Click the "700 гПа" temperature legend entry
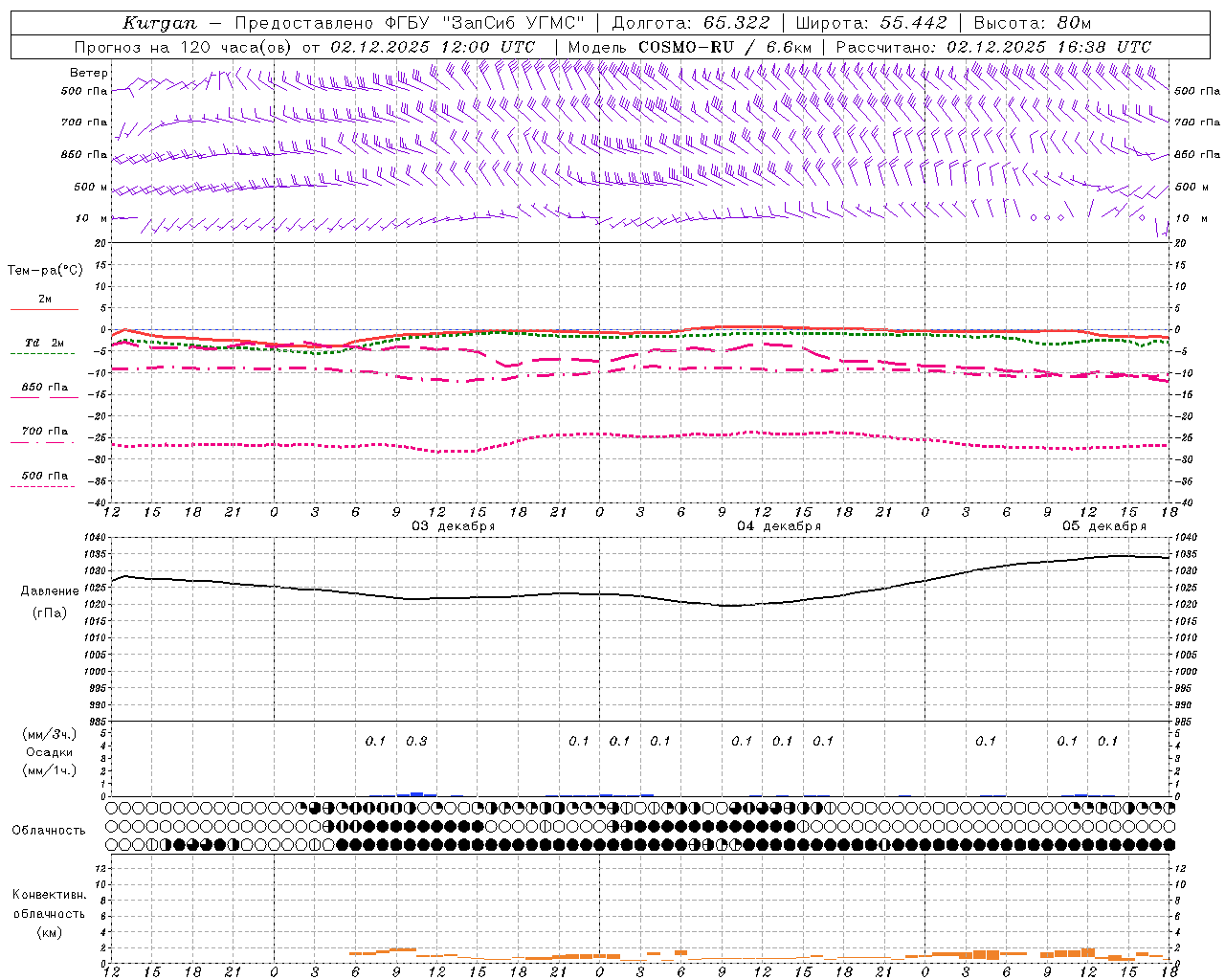 [x=45, y=432]
